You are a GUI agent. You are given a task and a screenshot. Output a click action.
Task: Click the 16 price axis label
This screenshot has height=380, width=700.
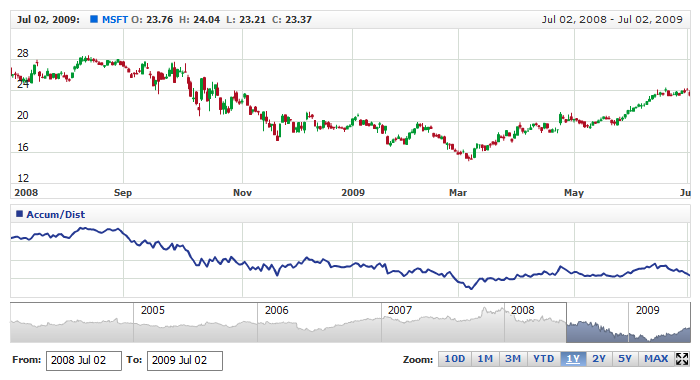pos(23,147)
